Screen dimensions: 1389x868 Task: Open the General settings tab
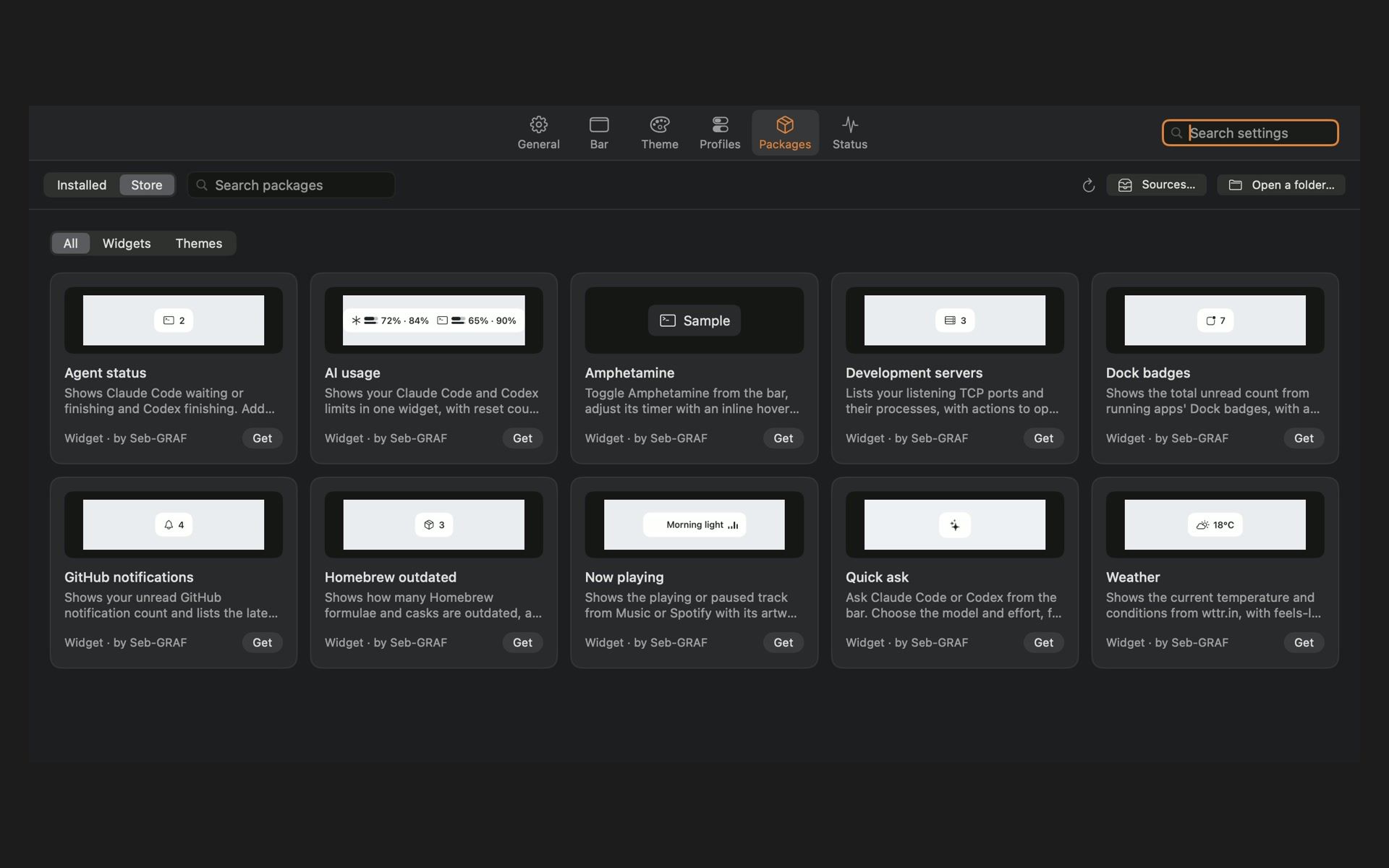click(538, 133)
